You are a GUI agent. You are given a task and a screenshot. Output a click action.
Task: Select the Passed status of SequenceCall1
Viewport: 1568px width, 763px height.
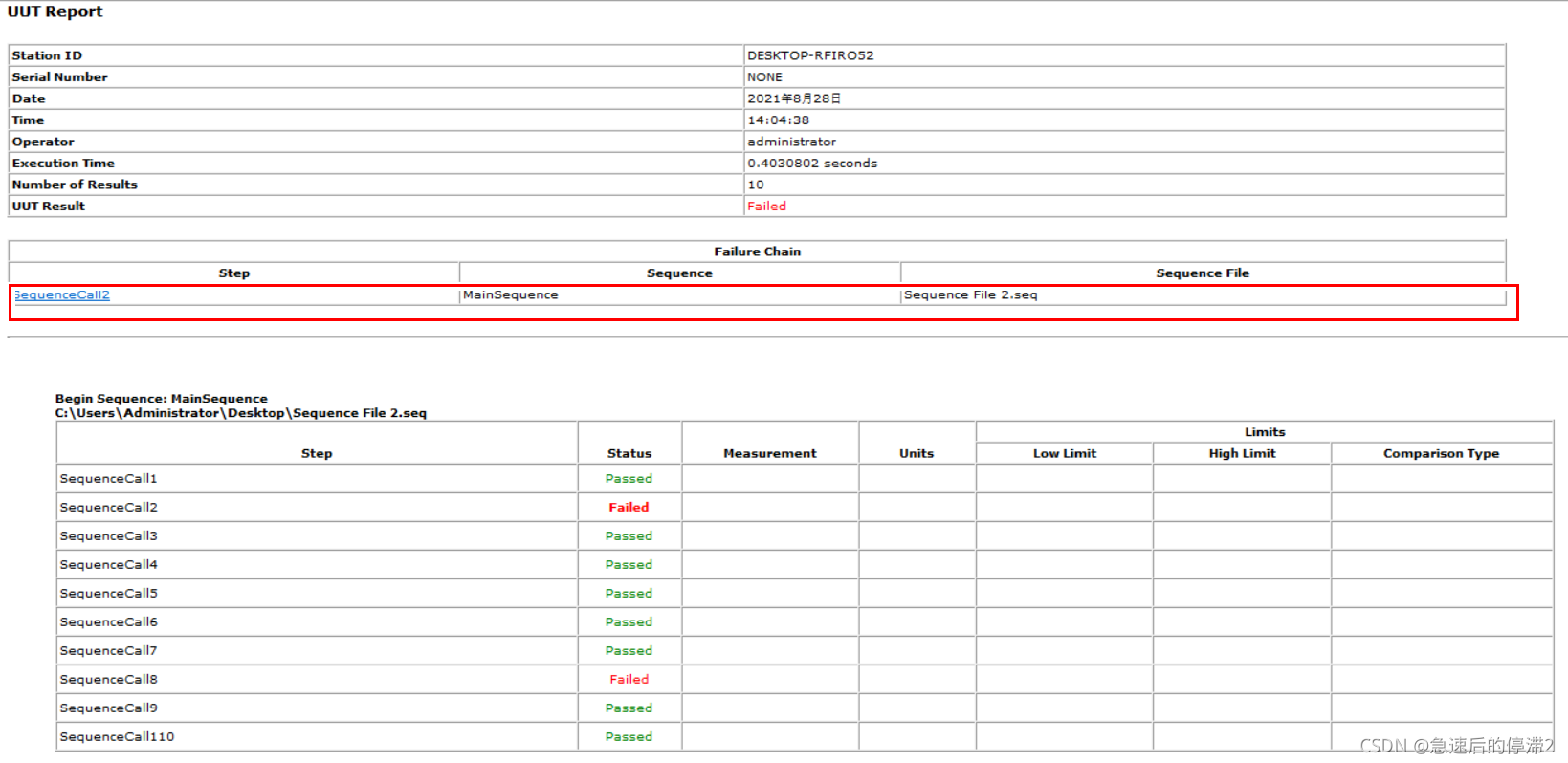pyautogui.click(x=629, y=478)
